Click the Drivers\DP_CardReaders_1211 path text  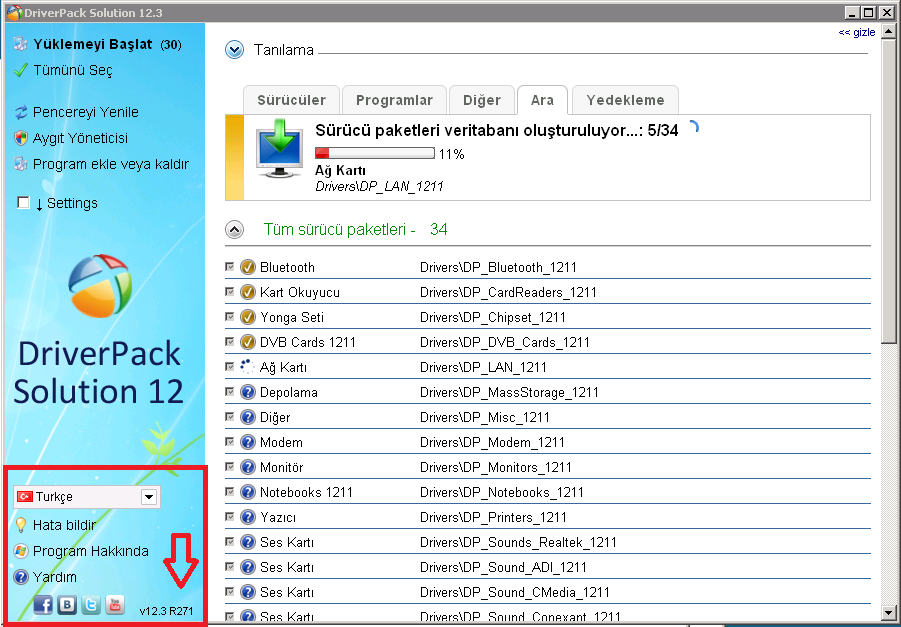509,293
